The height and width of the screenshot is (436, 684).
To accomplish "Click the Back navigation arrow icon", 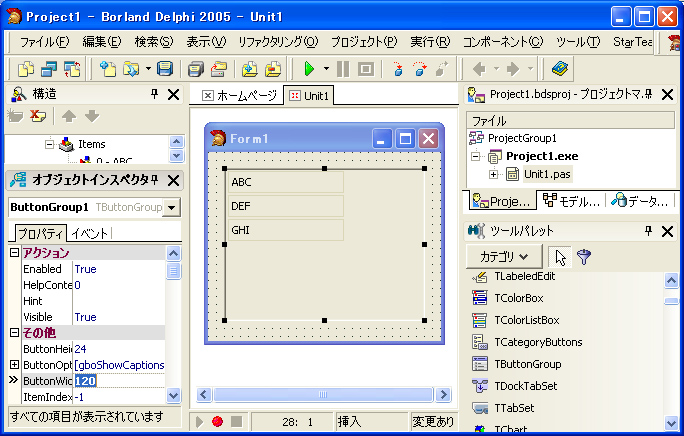I will [x=479, y=69].
